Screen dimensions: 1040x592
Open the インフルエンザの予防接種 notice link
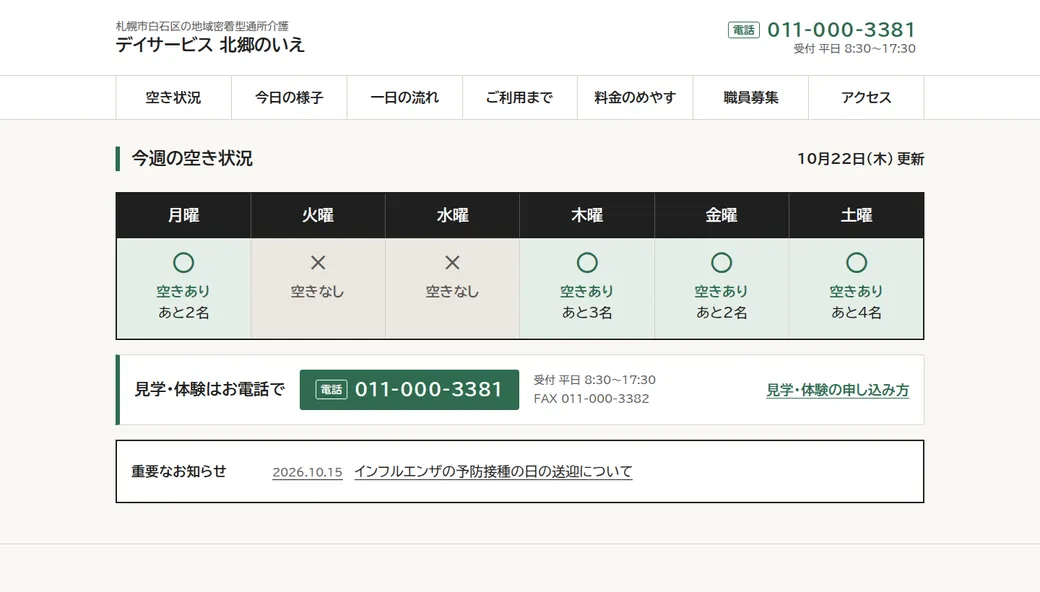point(493,471)
